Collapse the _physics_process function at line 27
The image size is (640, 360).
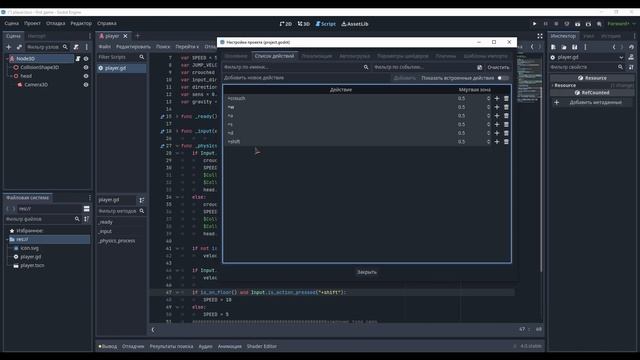coord(178,146)
